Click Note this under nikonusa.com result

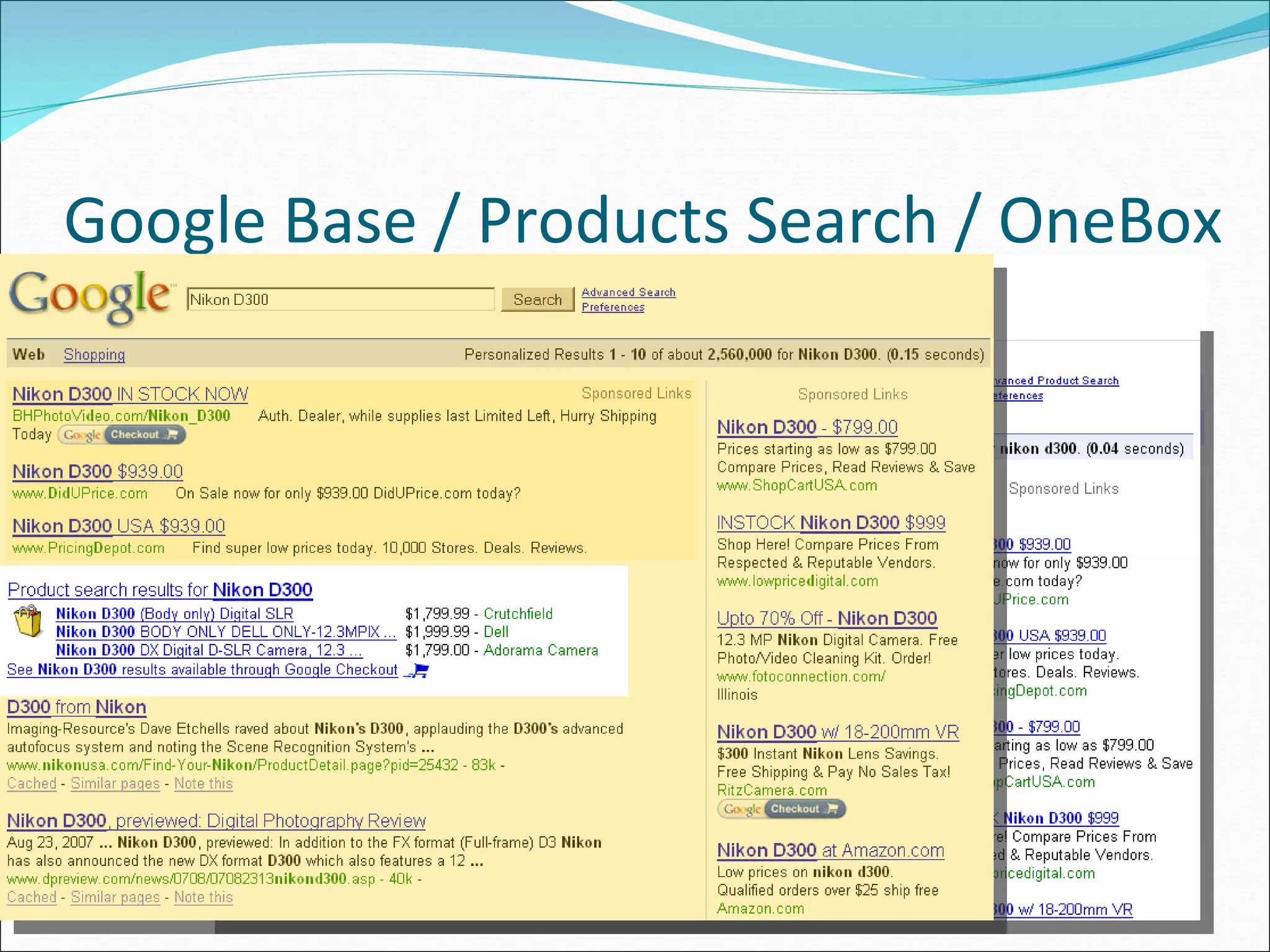(x=203, y=784)
